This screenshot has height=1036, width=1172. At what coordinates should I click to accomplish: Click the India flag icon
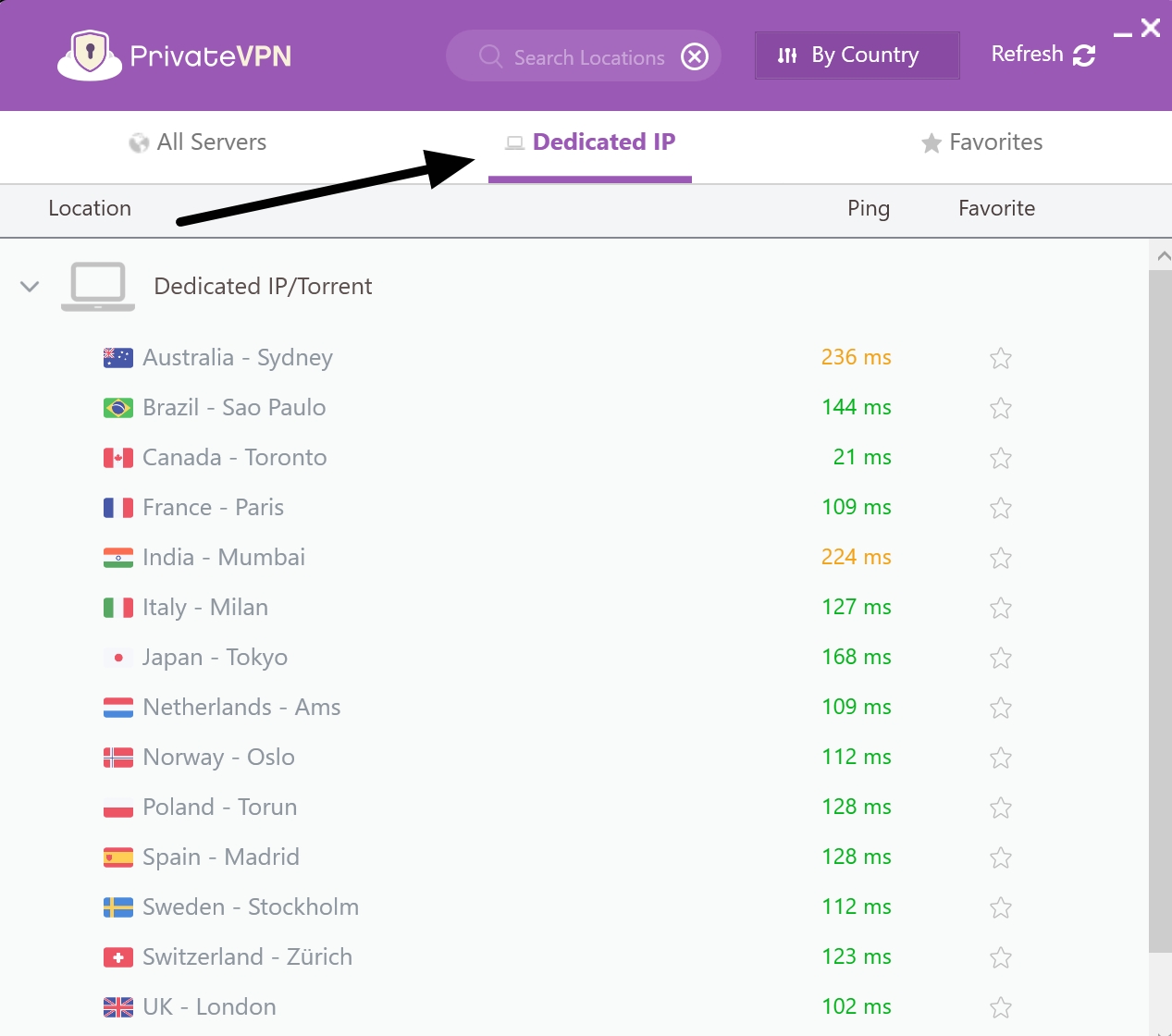click(118, 558)
